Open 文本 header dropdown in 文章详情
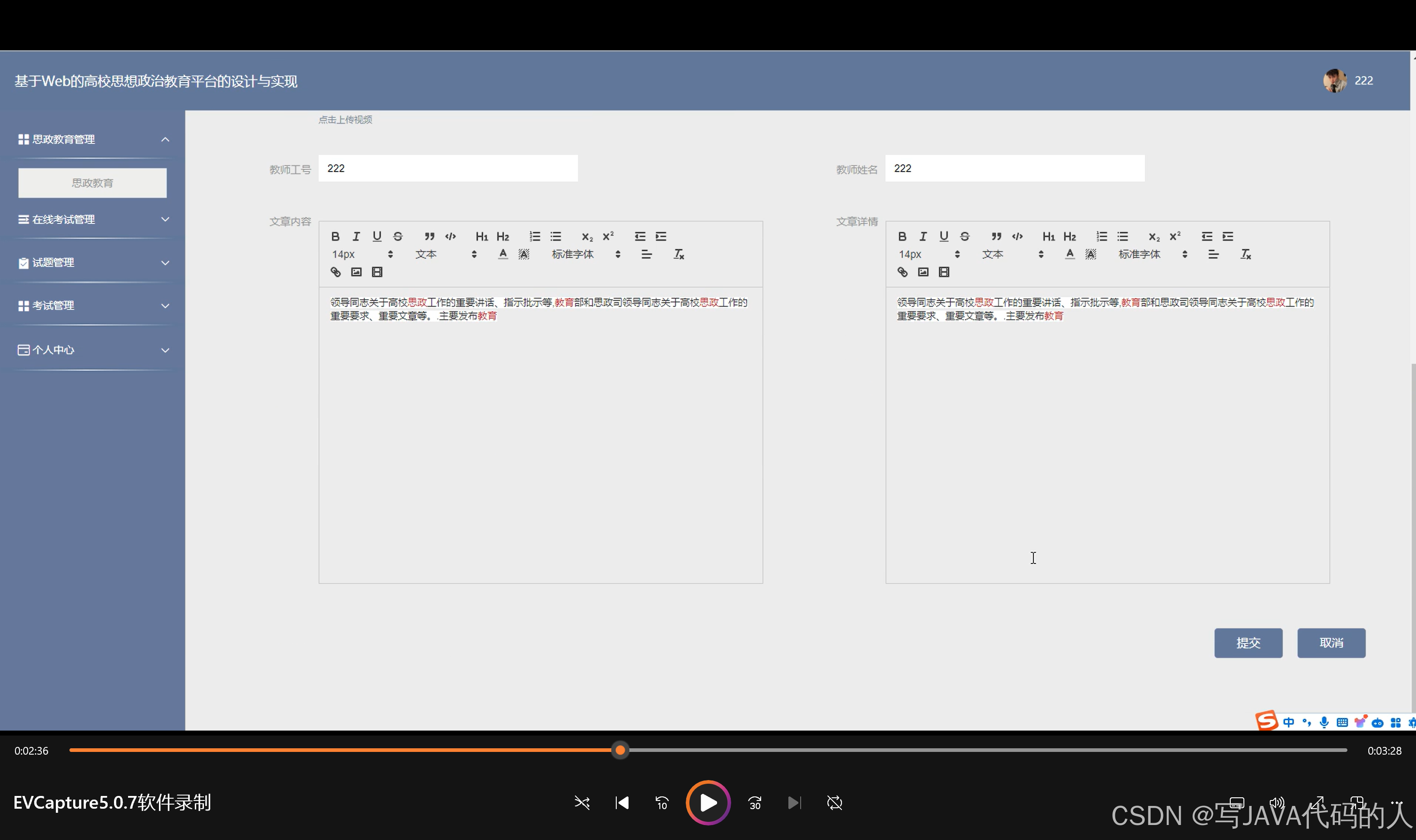1416x840 pixels. coord(1013,255)
